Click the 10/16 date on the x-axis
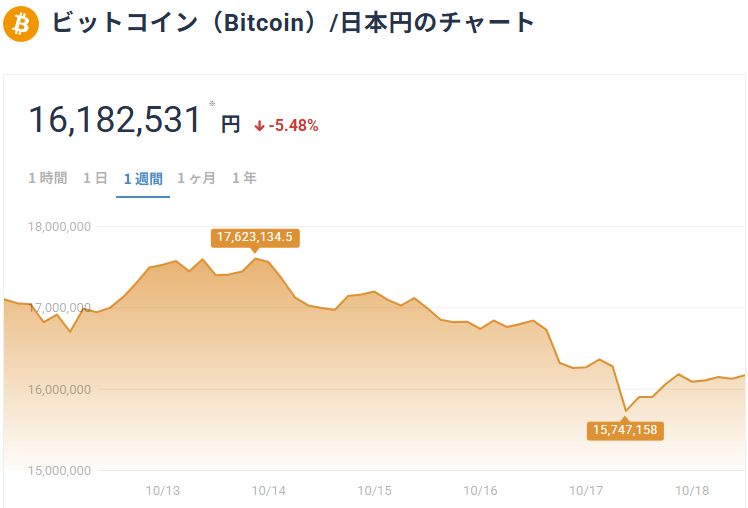The width and height of the screenshot is (748, 508). tap(481, 491)
